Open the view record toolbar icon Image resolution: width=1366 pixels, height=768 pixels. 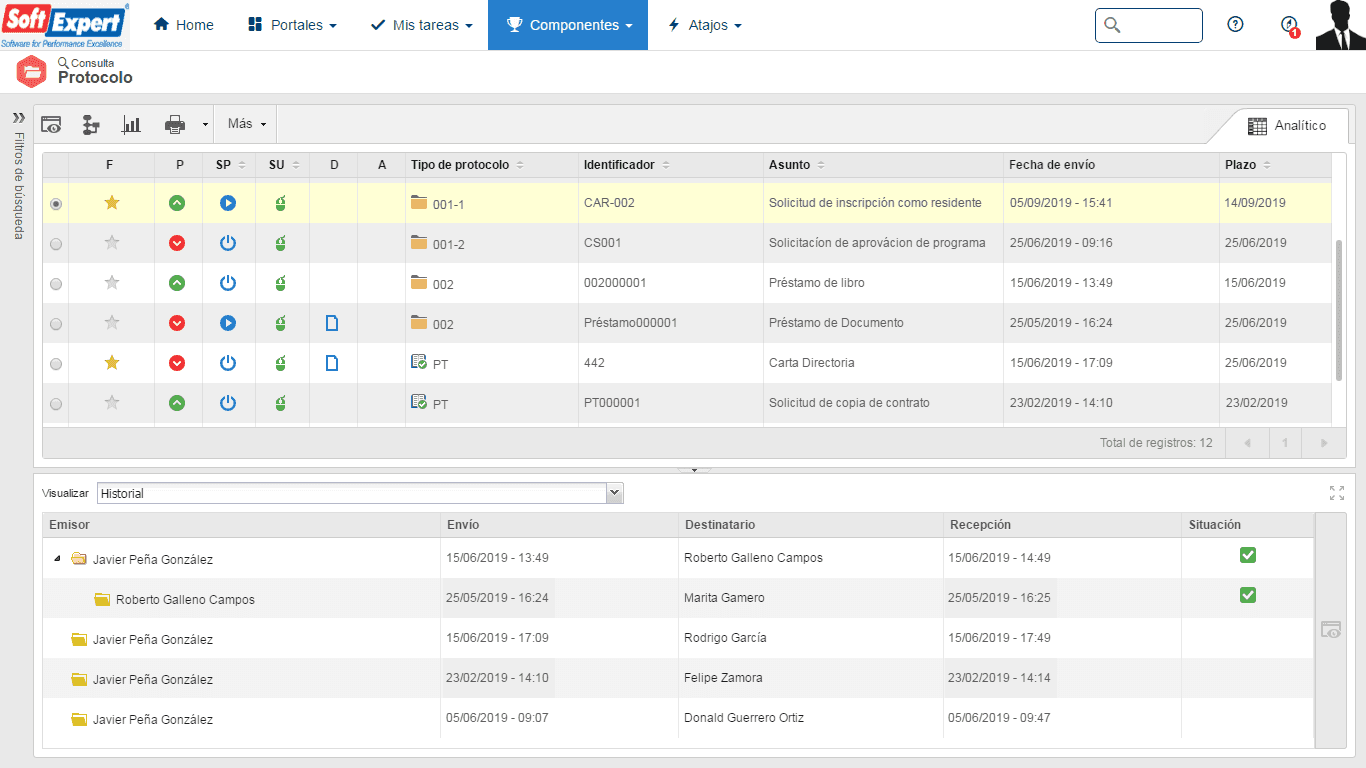[51, 125]
